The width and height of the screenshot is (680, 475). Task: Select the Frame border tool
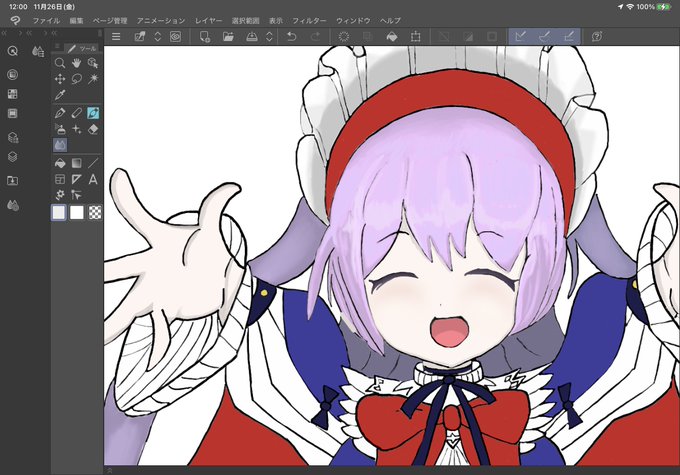click(60, 179)
